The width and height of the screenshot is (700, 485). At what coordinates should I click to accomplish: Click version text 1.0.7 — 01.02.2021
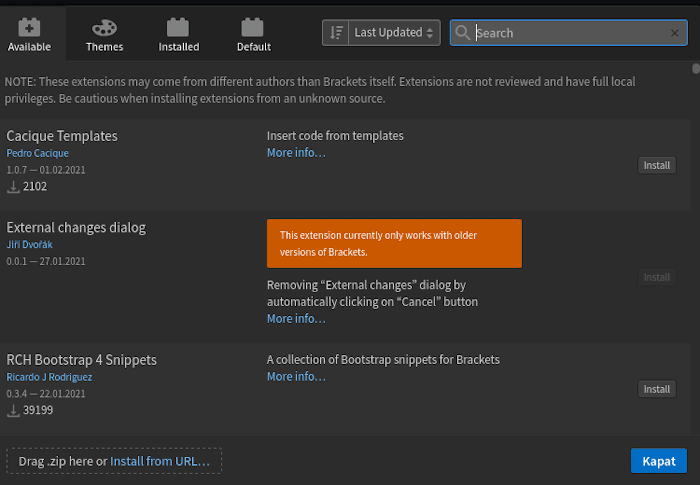click(x=46, y=170)
